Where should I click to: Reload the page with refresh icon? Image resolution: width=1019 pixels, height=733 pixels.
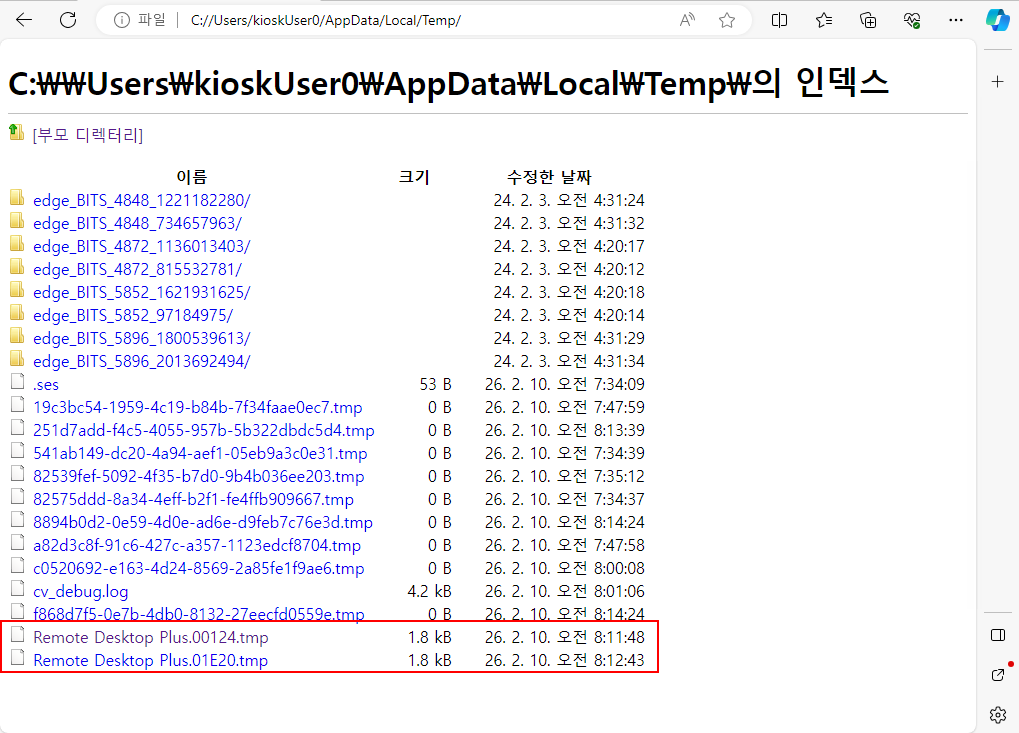(68, 20)
